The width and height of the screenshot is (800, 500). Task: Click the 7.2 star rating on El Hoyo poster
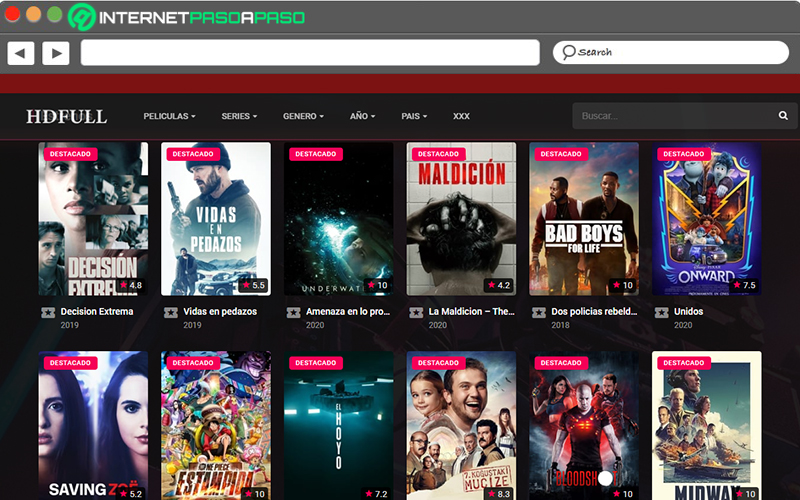click(376, 494)
